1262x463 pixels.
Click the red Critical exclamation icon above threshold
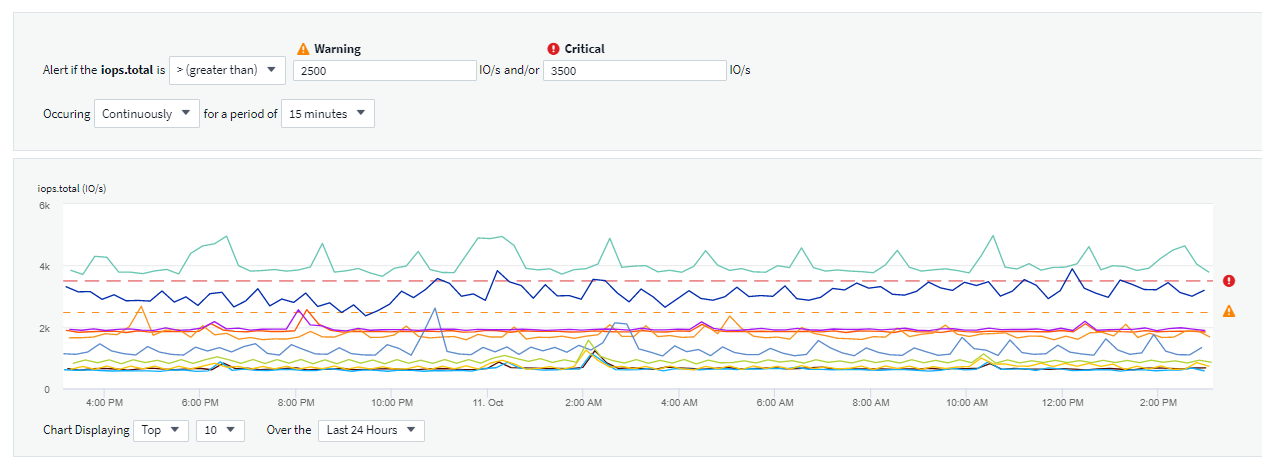pos(553,48)
